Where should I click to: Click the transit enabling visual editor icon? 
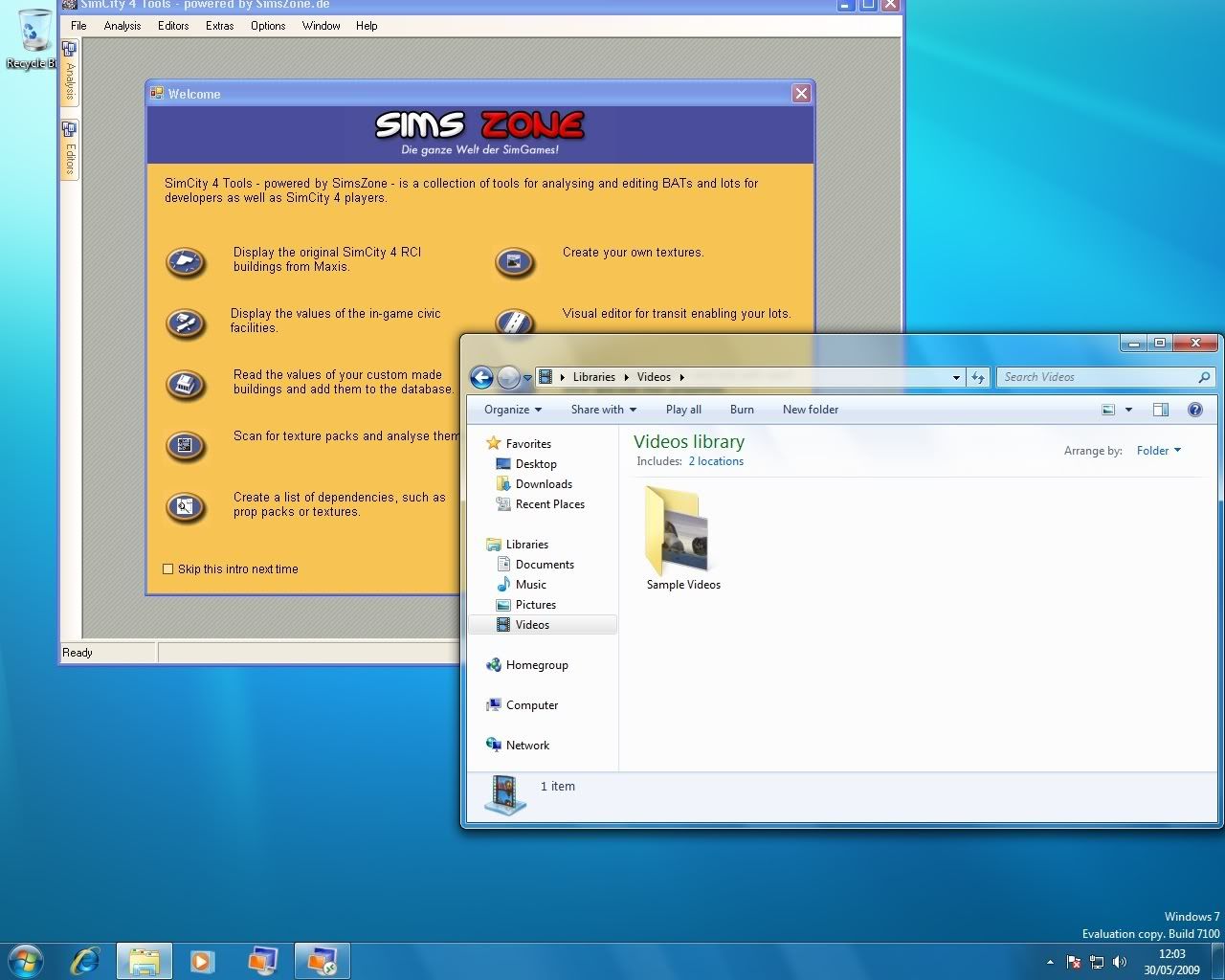tap(514, 321)
